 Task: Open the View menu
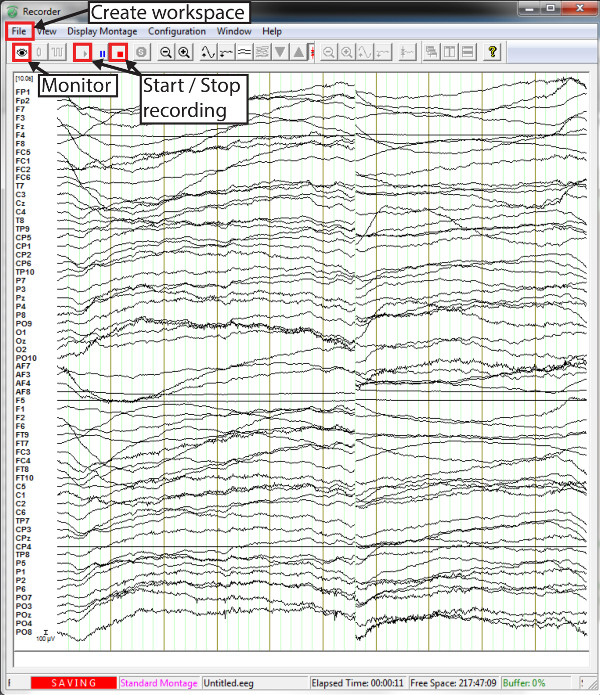[x=47, y=31]
